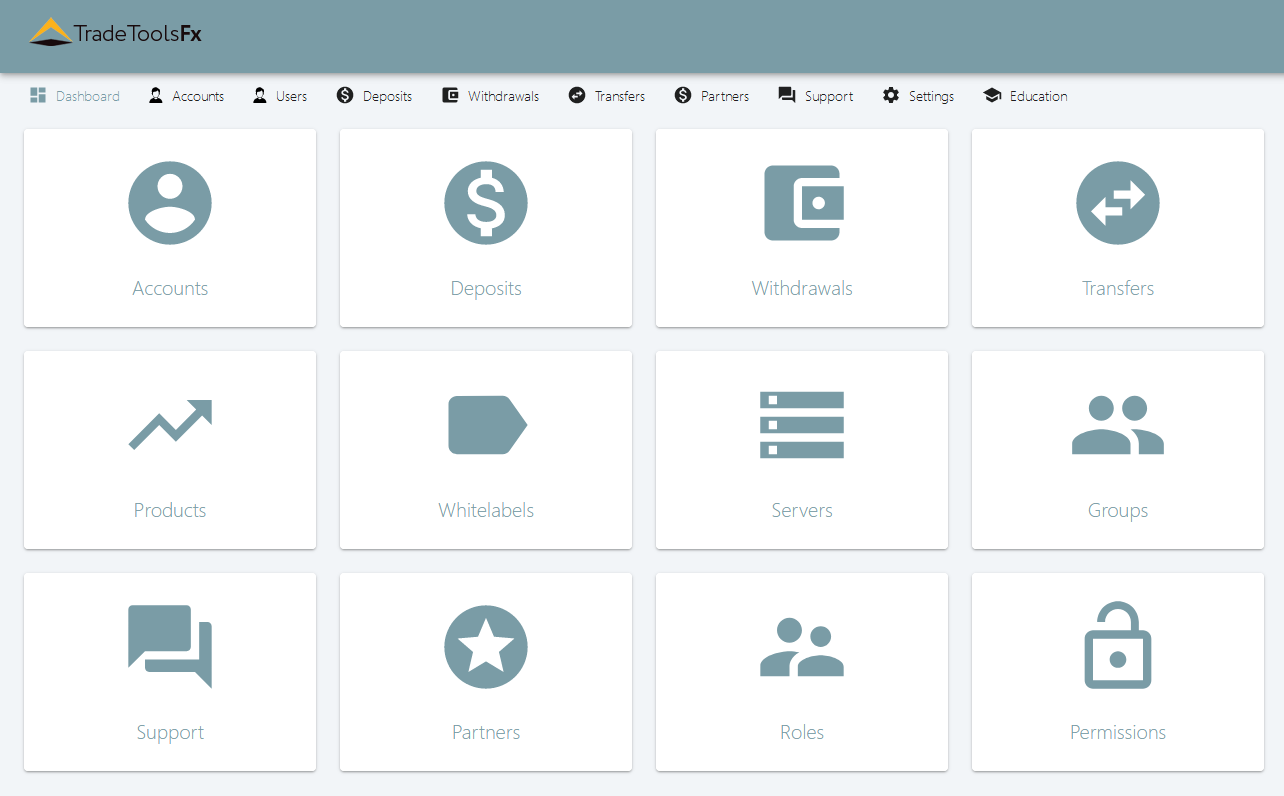Screen dimensions: 1284x796
Task: Open Withdrawals via the wallet icon
Action: [801, 203]
